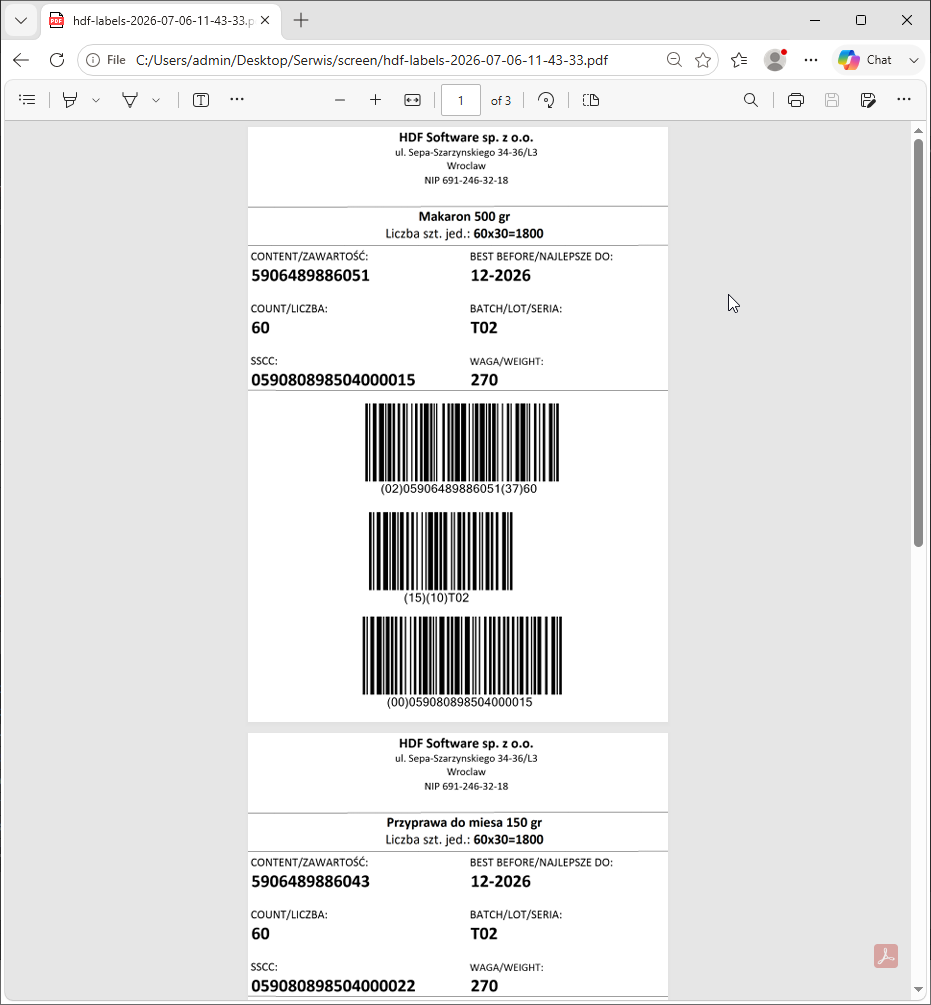Click Przyprawa do miesa 150 gr title
The width and height of the screenshot is (931, 1005).
pos(465,822)
